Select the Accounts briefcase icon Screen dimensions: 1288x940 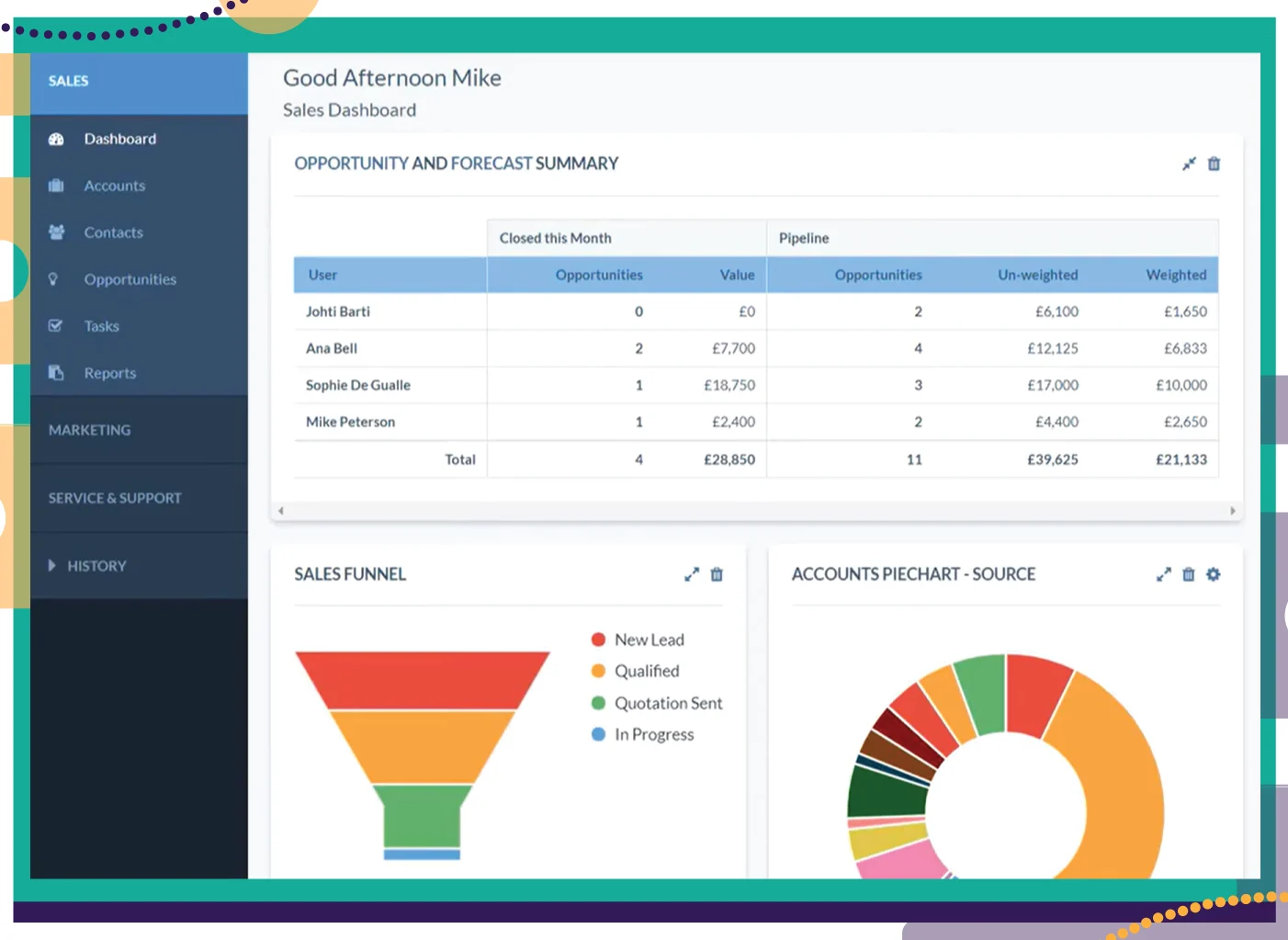pyautogui.click(x=56, y=186)
